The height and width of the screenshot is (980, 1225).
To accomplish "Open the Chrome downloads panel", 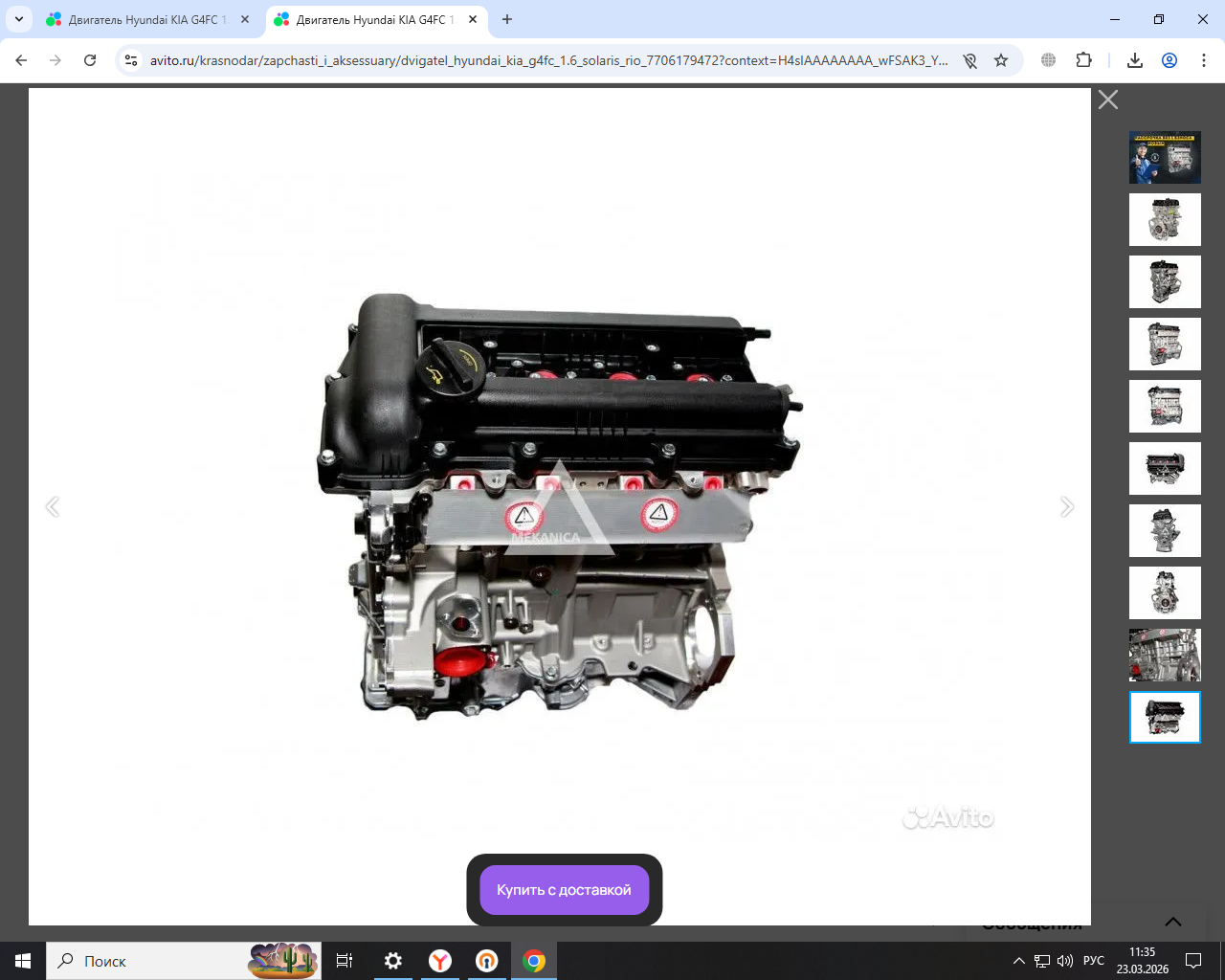I will pos(1135,60).
